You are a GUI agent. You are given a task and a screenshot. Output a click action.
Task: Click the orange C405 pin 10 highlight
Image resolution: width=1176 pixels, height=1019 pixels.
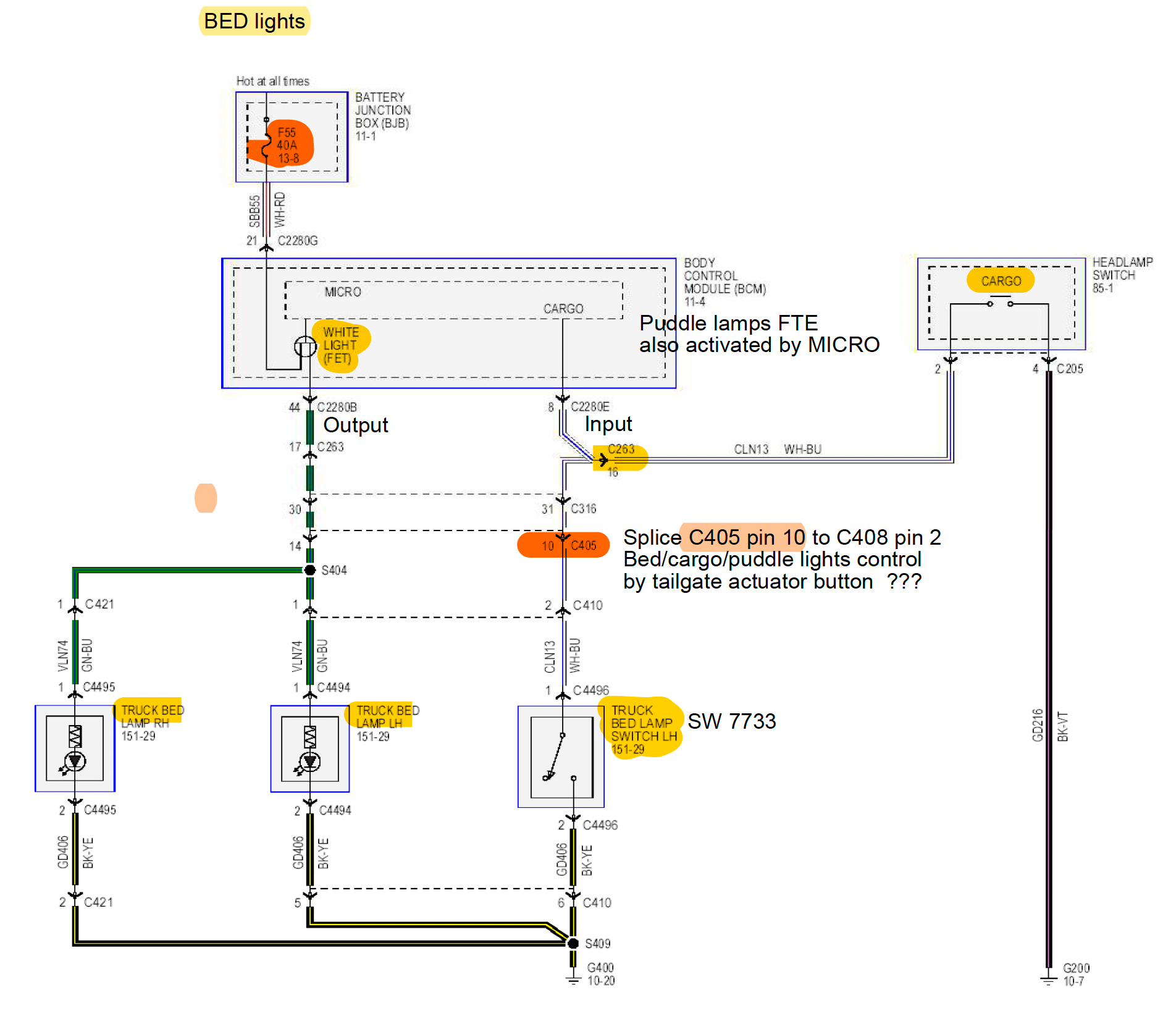click(x=563, y=545)
